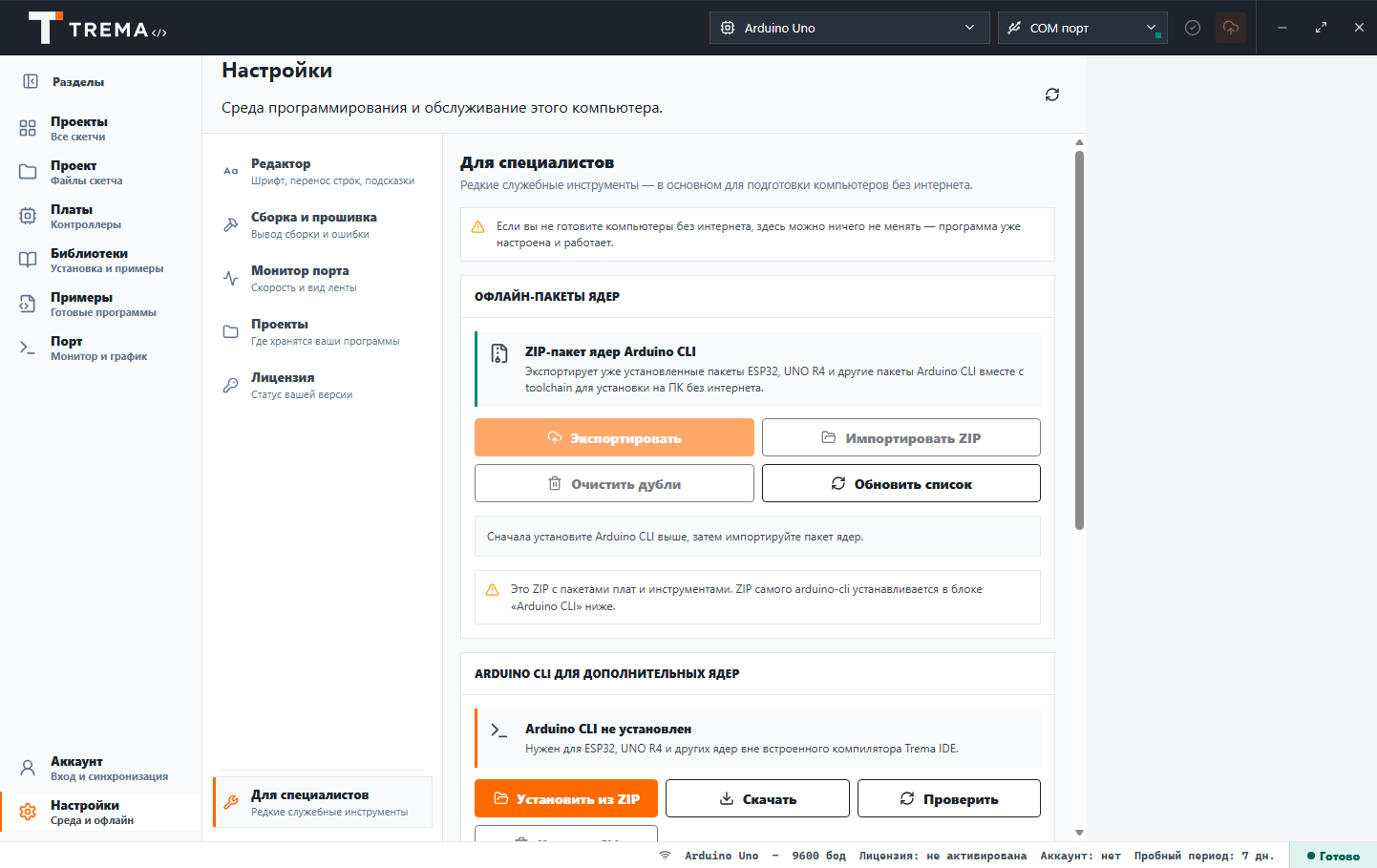Click the upload sketch cloud icon
Viewport: 1377px width, 868px height.
1231,28
